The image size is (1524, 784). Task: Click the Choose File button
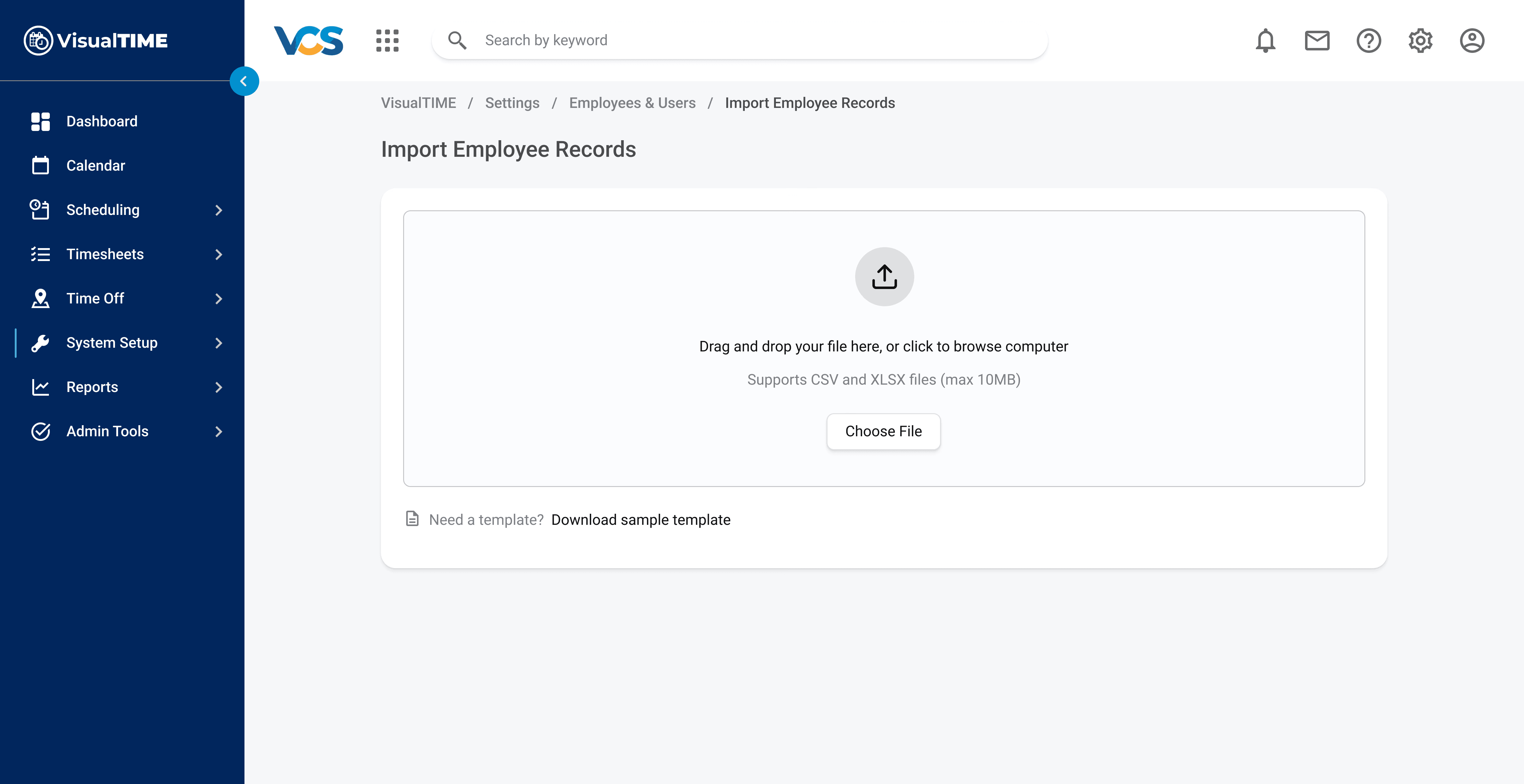pos(883,431)
